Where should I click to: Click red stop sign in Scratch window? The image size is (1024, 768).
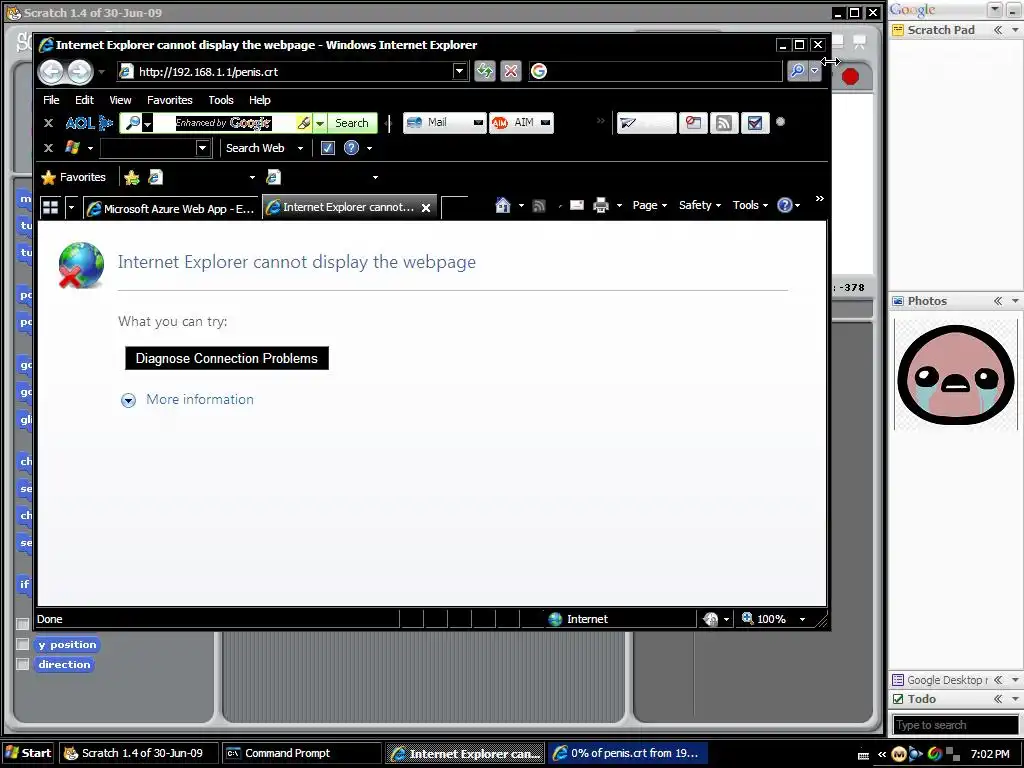[850, 77]
